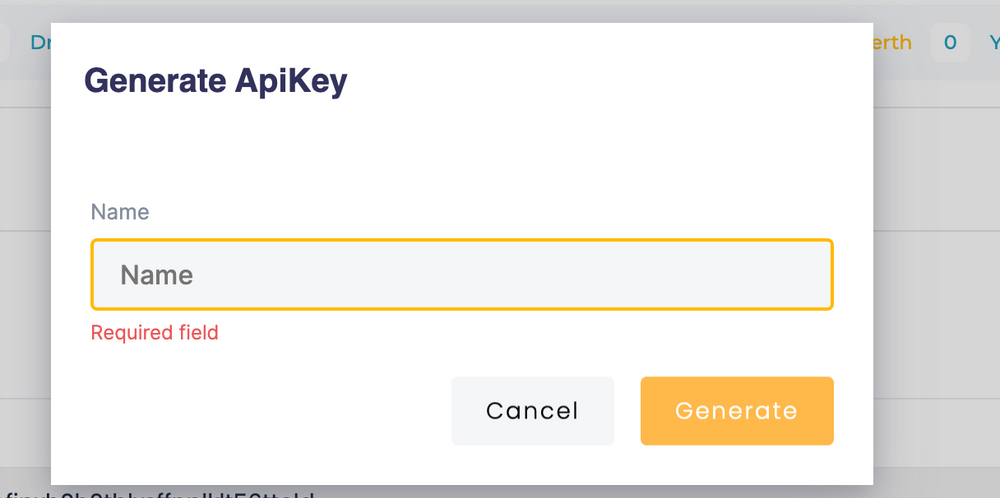Click the Generate ApiKey dialog heading
Viewport: 1000px width, 498px height.
(x=216, y=82)
